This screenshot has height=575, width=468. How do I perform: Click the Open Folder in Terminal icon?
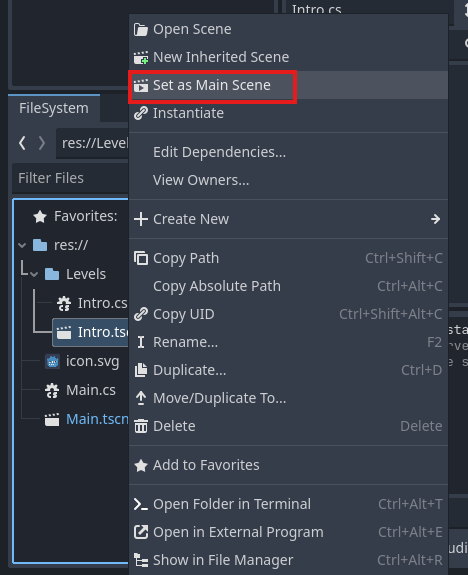[x=141, y=504]
